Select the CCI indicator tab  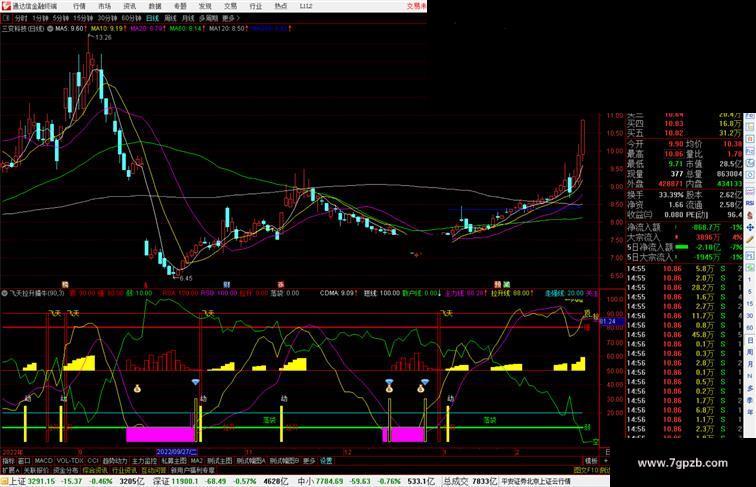[93, 461]
